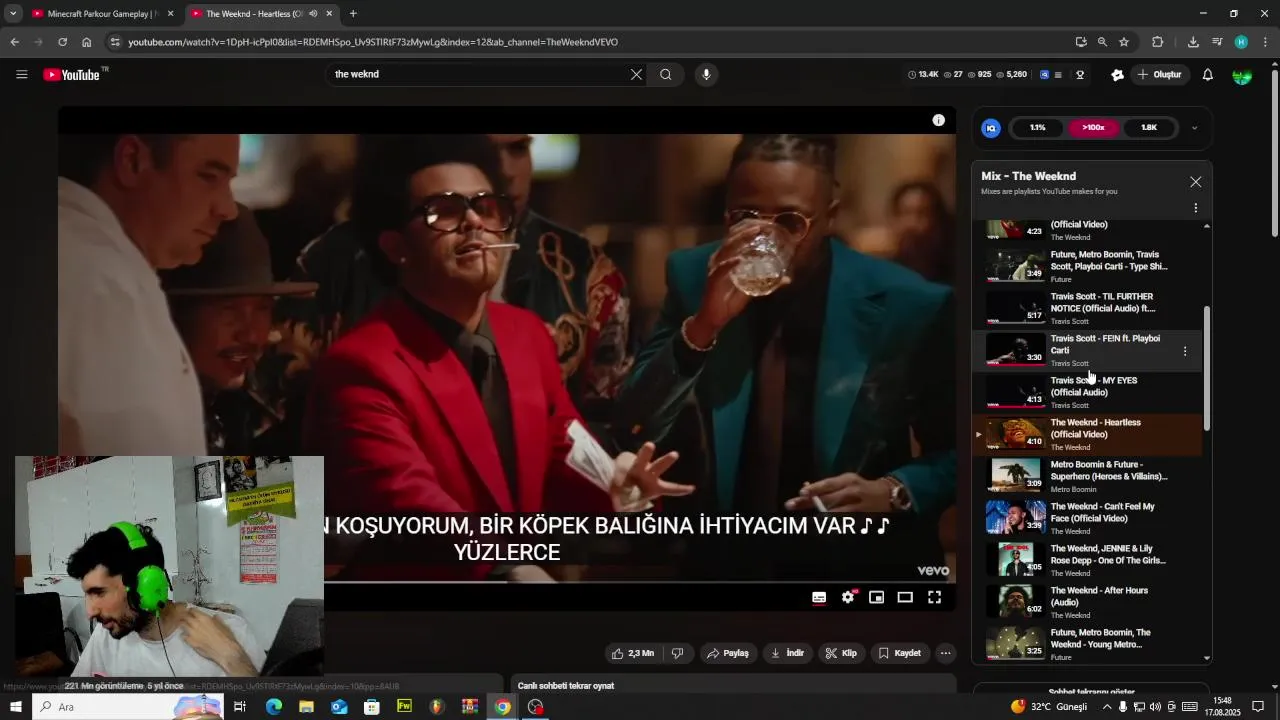Like the video with 2,3 Mn likes
The image size is (1280, 720).
pyautogui.click(x=633, y=653)
